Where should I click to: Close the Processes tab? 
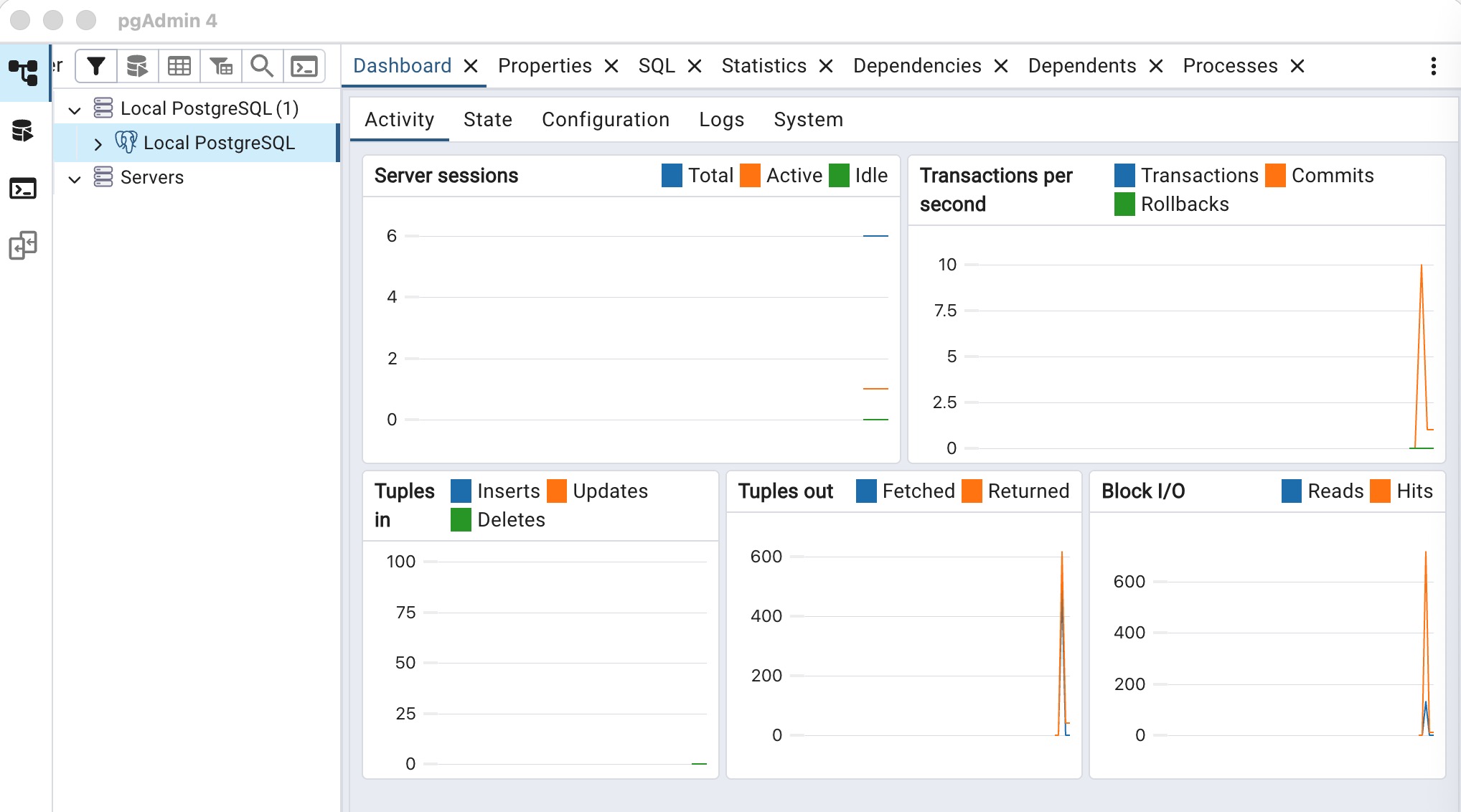coord(1297,66)
